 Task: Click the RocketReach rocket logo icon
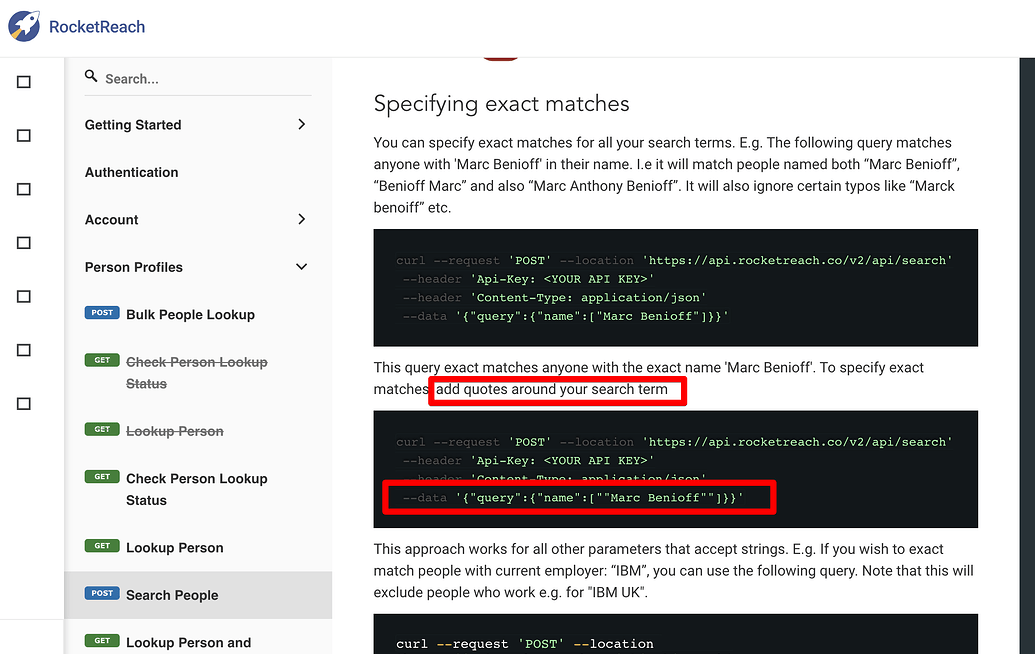click(23, 25)
